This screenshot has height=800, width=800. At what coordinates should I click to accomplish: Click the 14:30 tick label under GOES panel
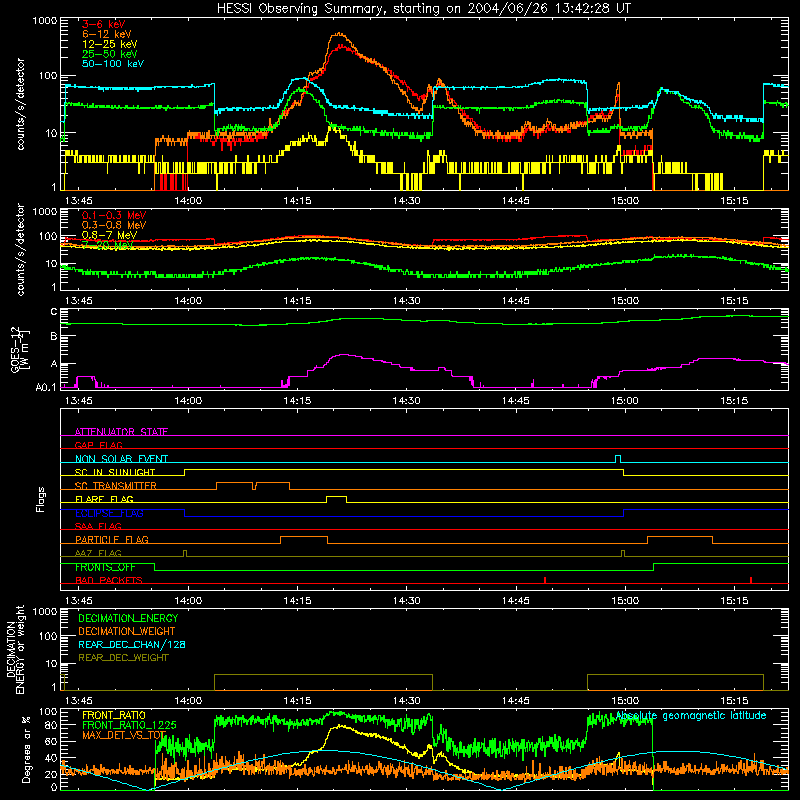point(407,401)
